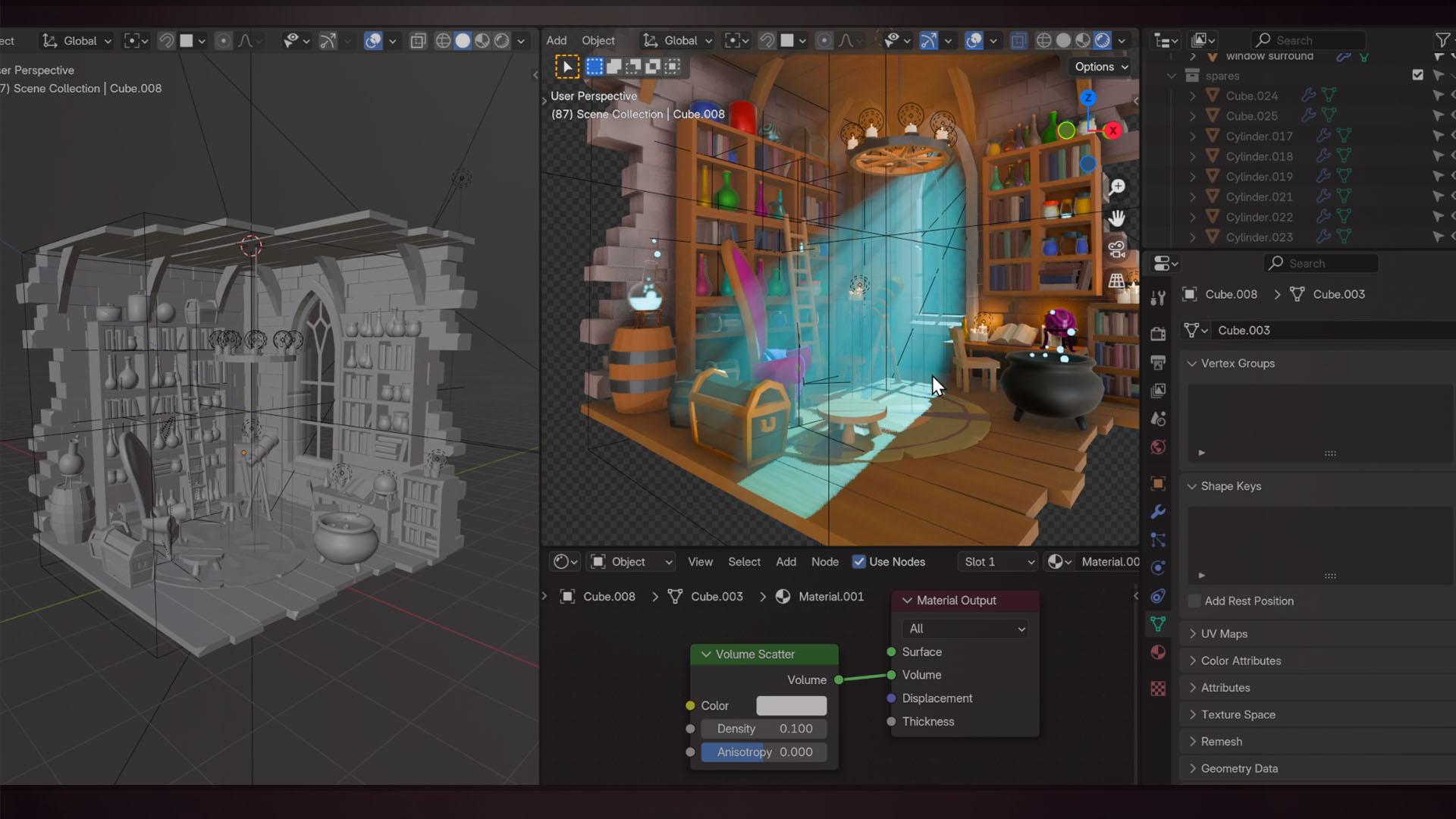Click the zoom magnifier viewport gizmo

[x=1117, y=187]
